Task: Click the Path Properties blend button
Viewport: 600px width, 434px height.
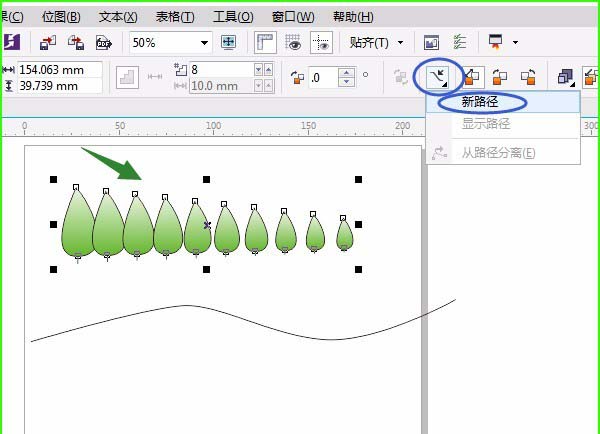Action: click(437, 77)
